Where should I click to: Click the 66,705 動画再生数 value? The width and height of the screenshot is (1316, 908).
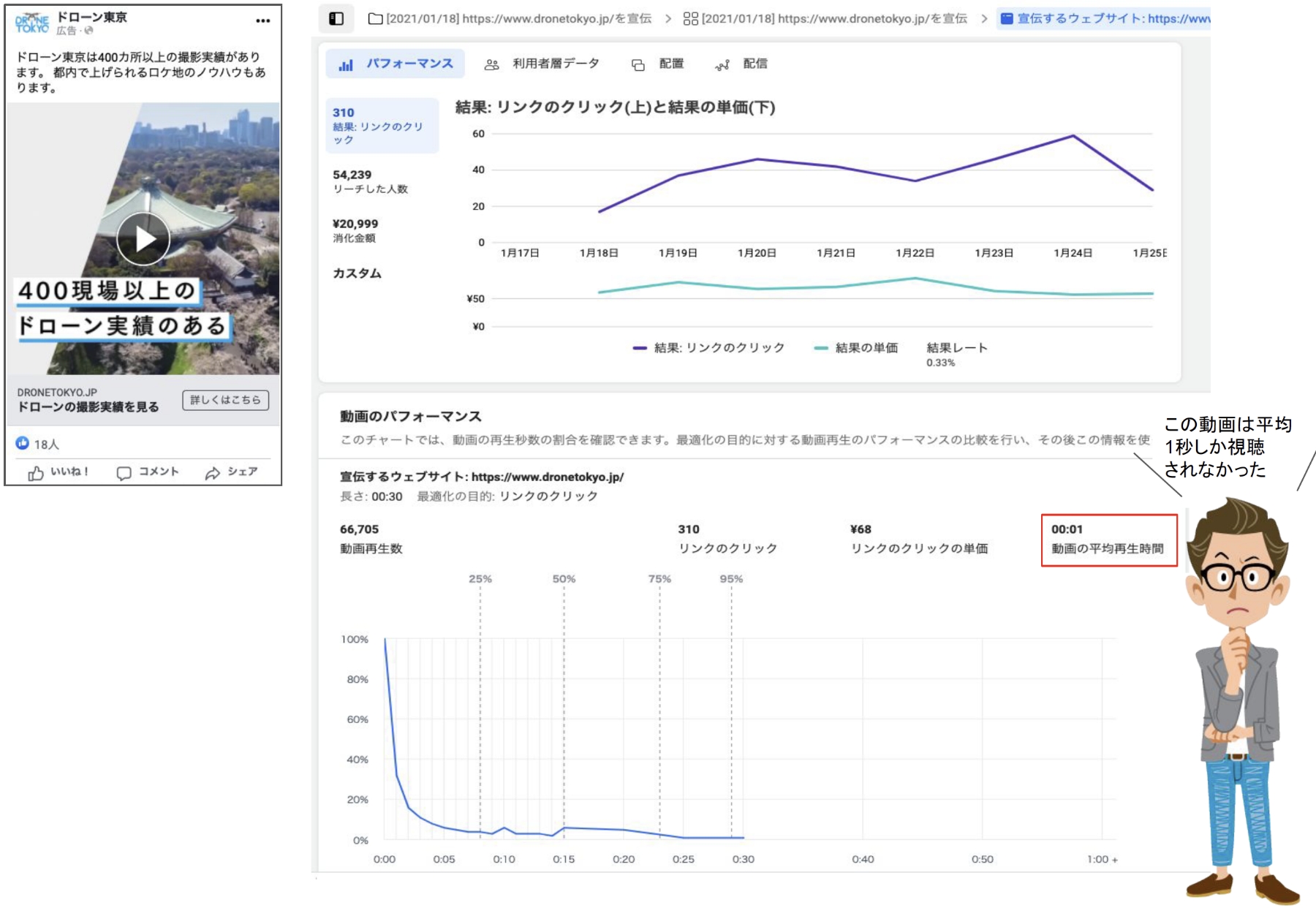tap(371, 539)
